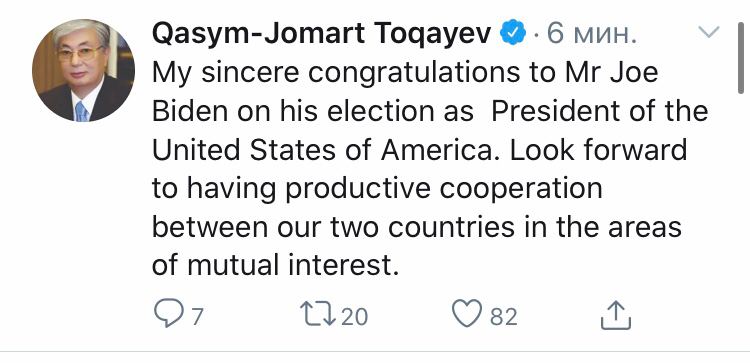Click the 'Look forward' phrase in tweet
Viewport: 750px width, 363px height.
coord(598,150)
